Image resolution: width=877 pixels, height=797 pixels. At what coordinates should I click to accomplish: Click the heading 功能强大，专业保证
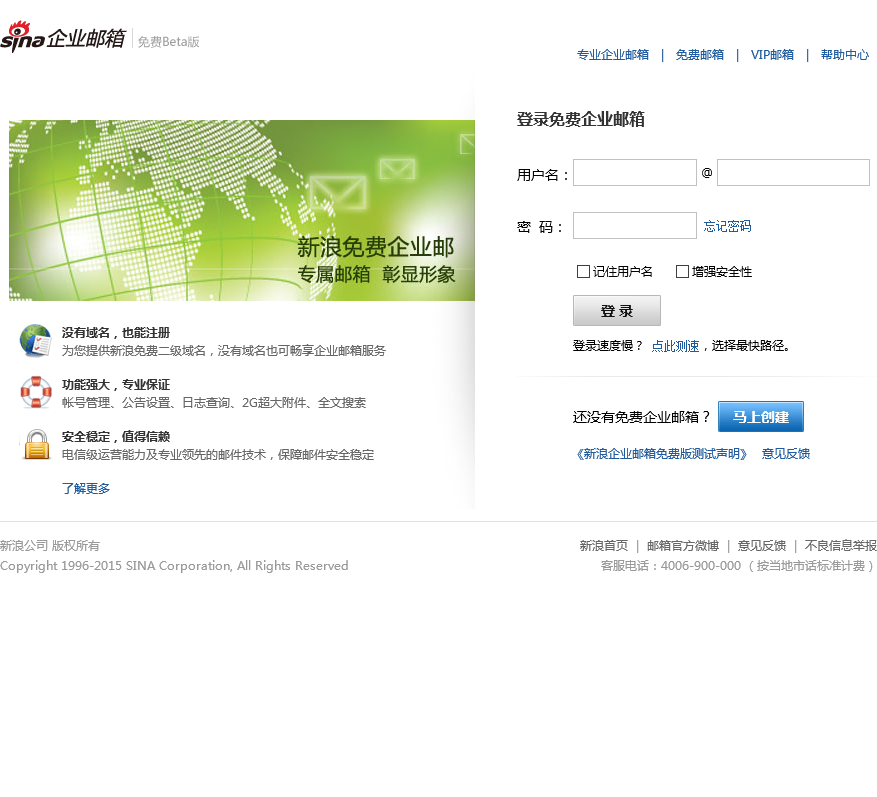(x=116, y=385)
